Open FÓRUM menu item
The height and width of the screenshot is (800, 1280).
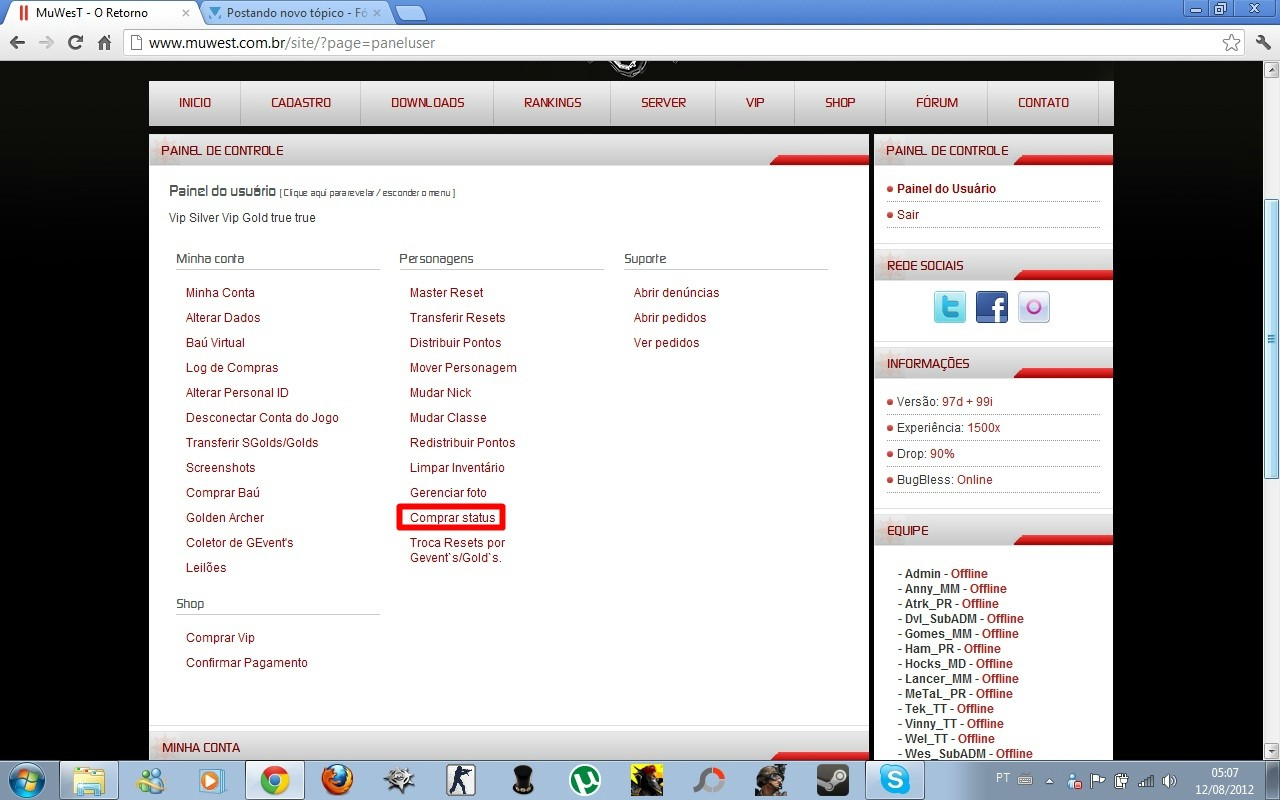[937, 103]
